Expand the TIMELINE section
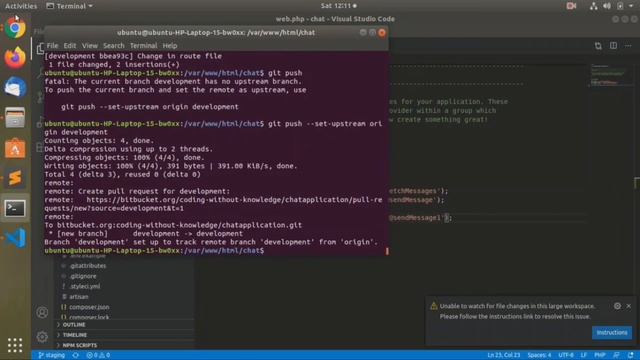 click(75, 335)
